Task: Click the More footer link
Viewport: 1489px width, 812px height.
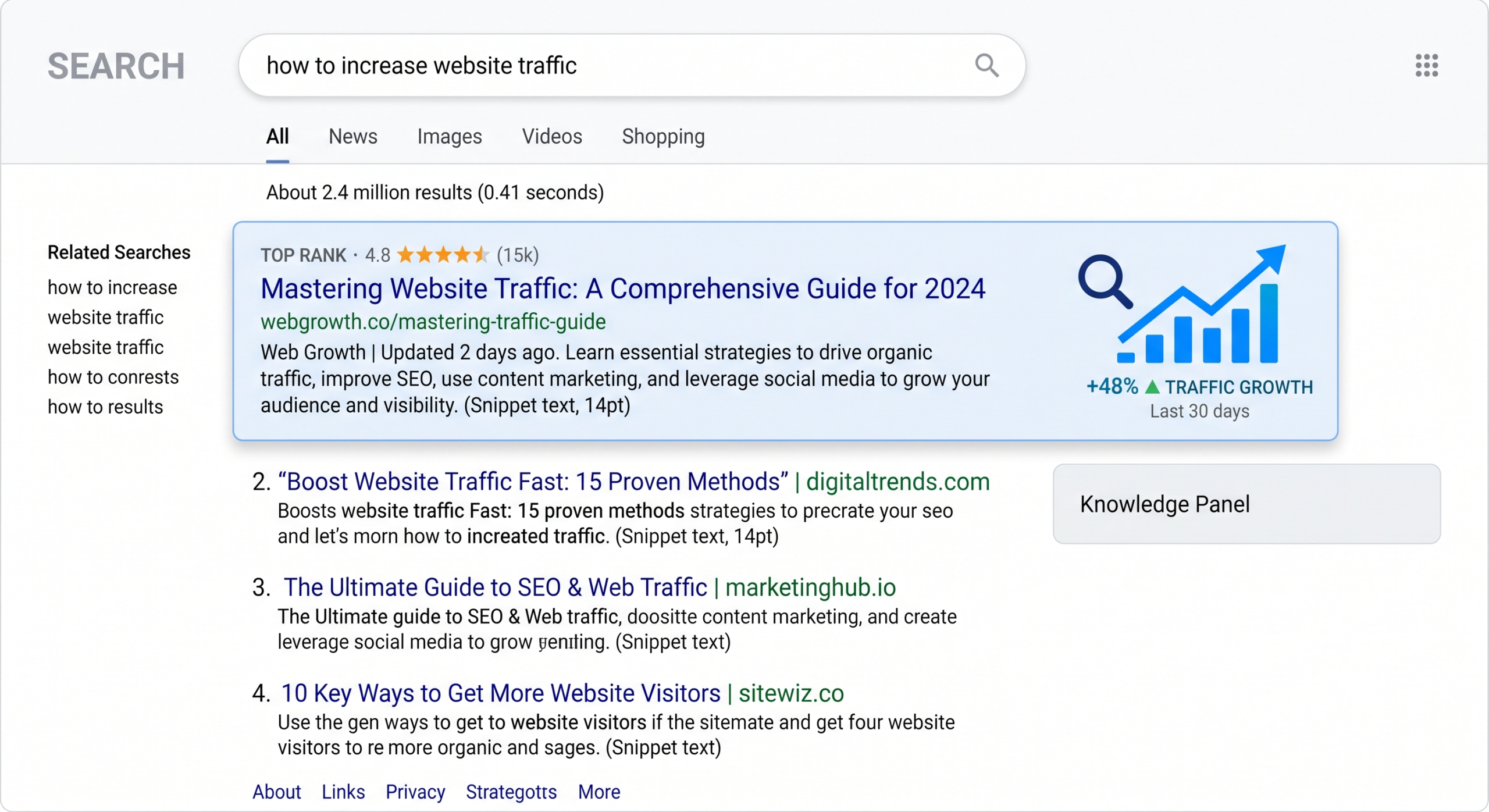Action: click(599, 792)
